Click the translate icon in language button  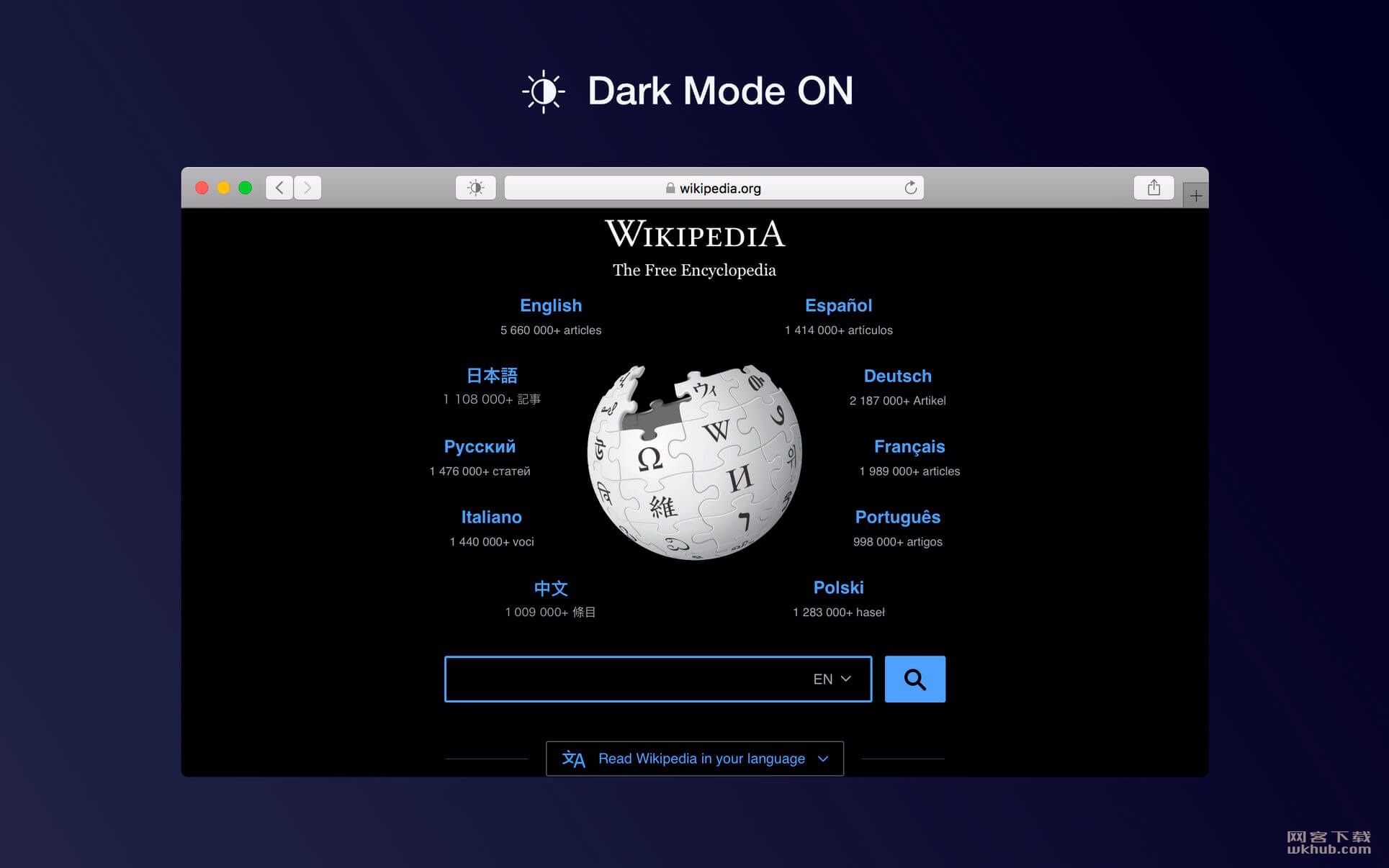point(573,759)
